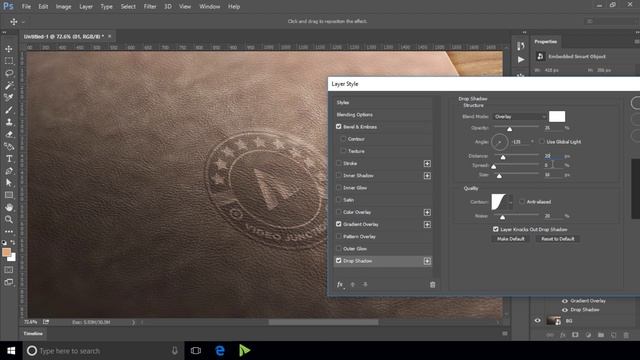The width and height of the screenshot is (640, 360).
Task: Create adjustment layer icon in Layers panel
Action: pyautogui.click(x=588, y=335)
